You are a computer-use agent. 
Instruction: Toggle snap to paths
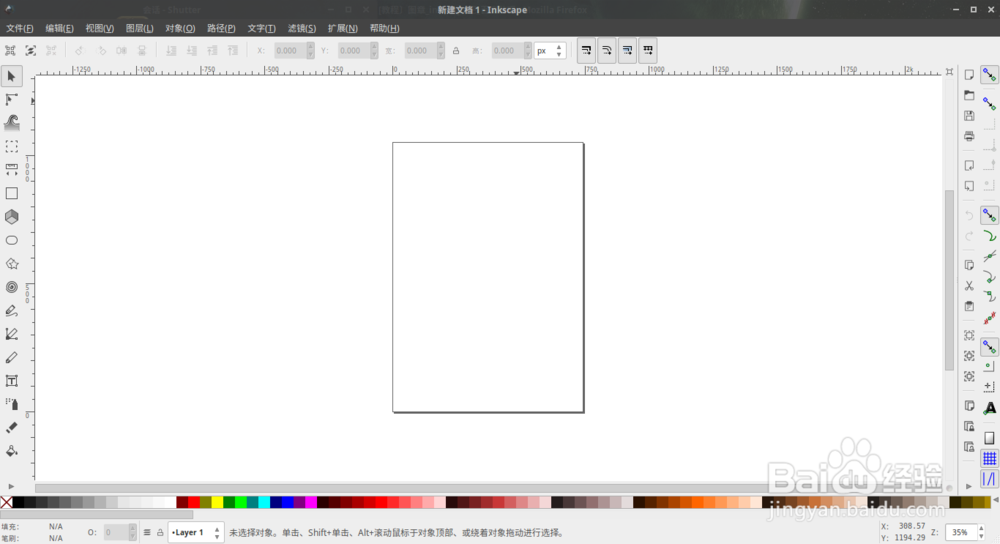(x=989, y=236)
